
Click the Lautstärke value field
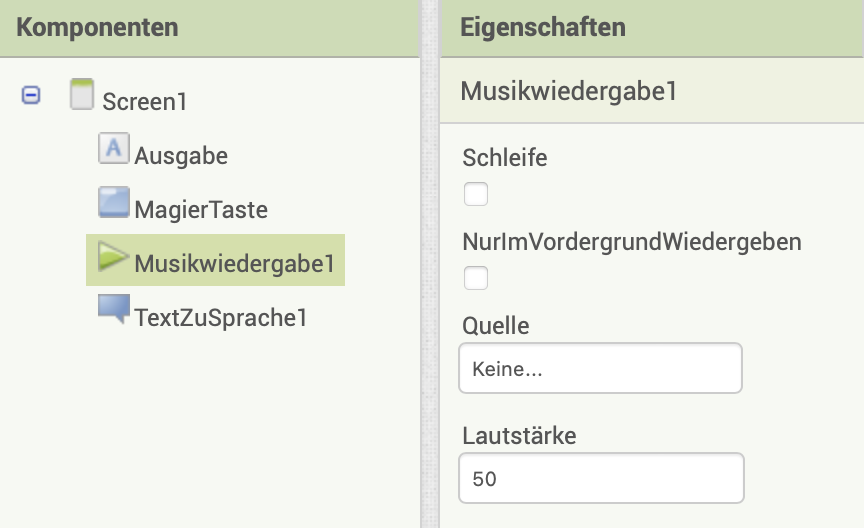(x=600, y=478)
